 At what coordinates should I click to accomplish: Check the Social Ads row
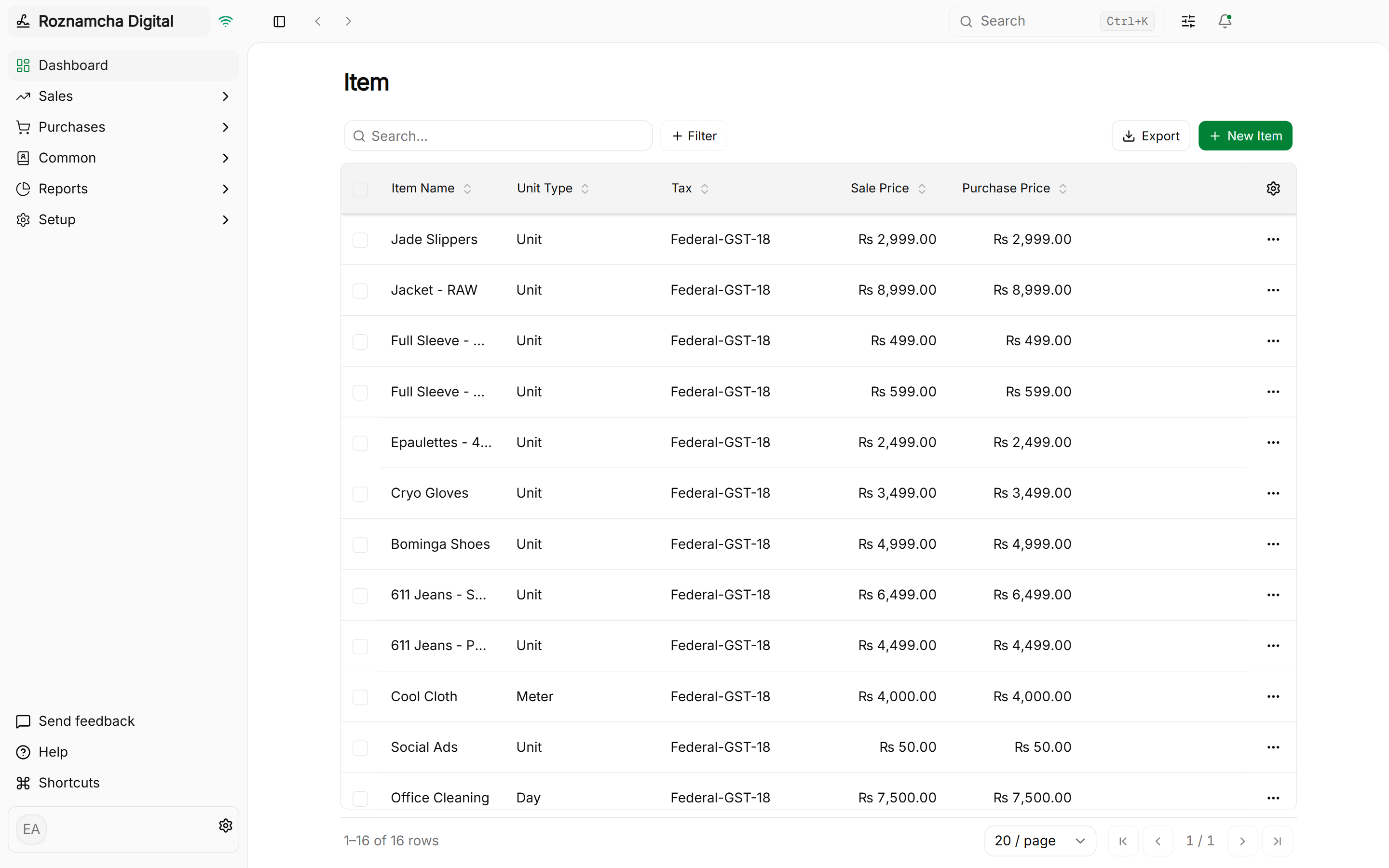[x=360, y=748]
